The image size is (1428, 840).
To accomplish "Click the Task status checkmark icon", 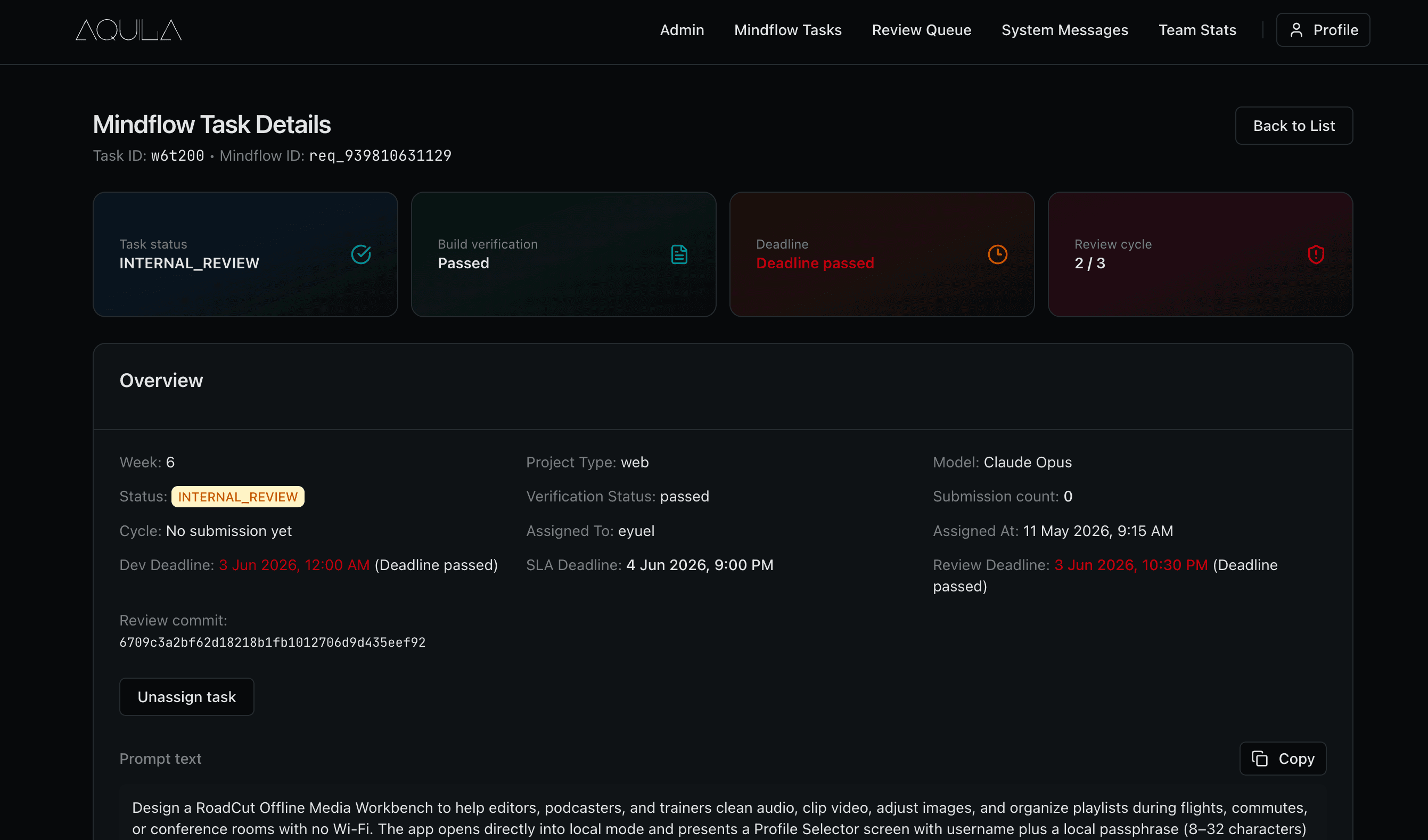I will (361, 254).
